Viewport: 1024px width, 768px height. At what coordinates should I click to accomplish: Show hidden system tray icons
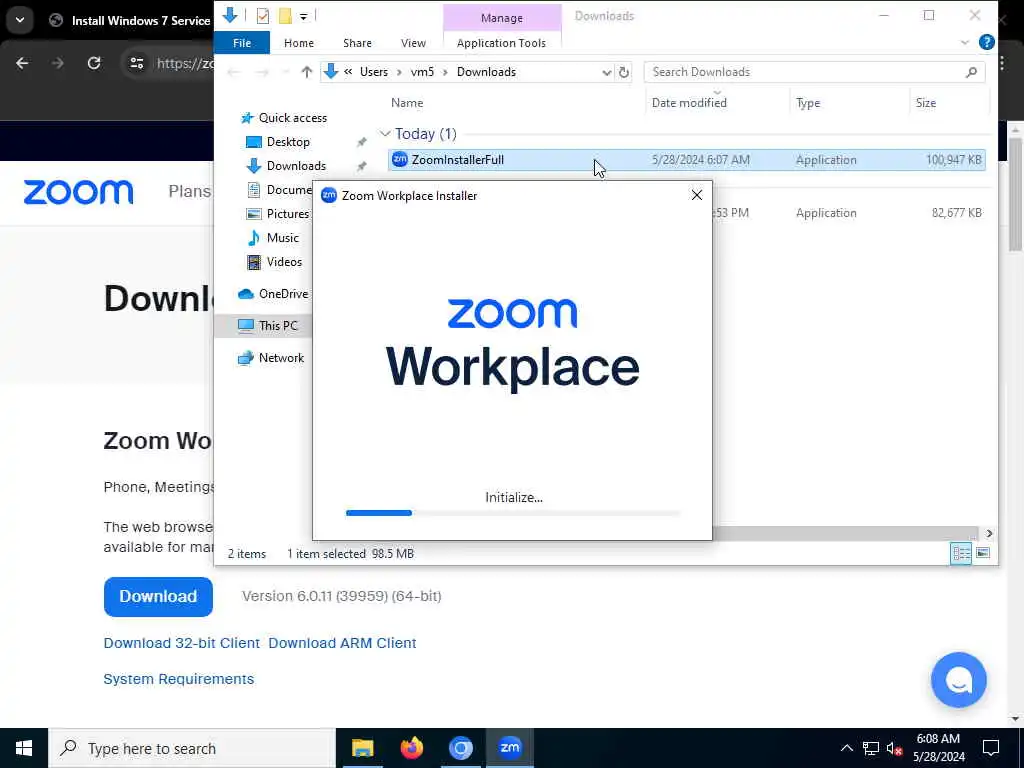click(846, 748)
